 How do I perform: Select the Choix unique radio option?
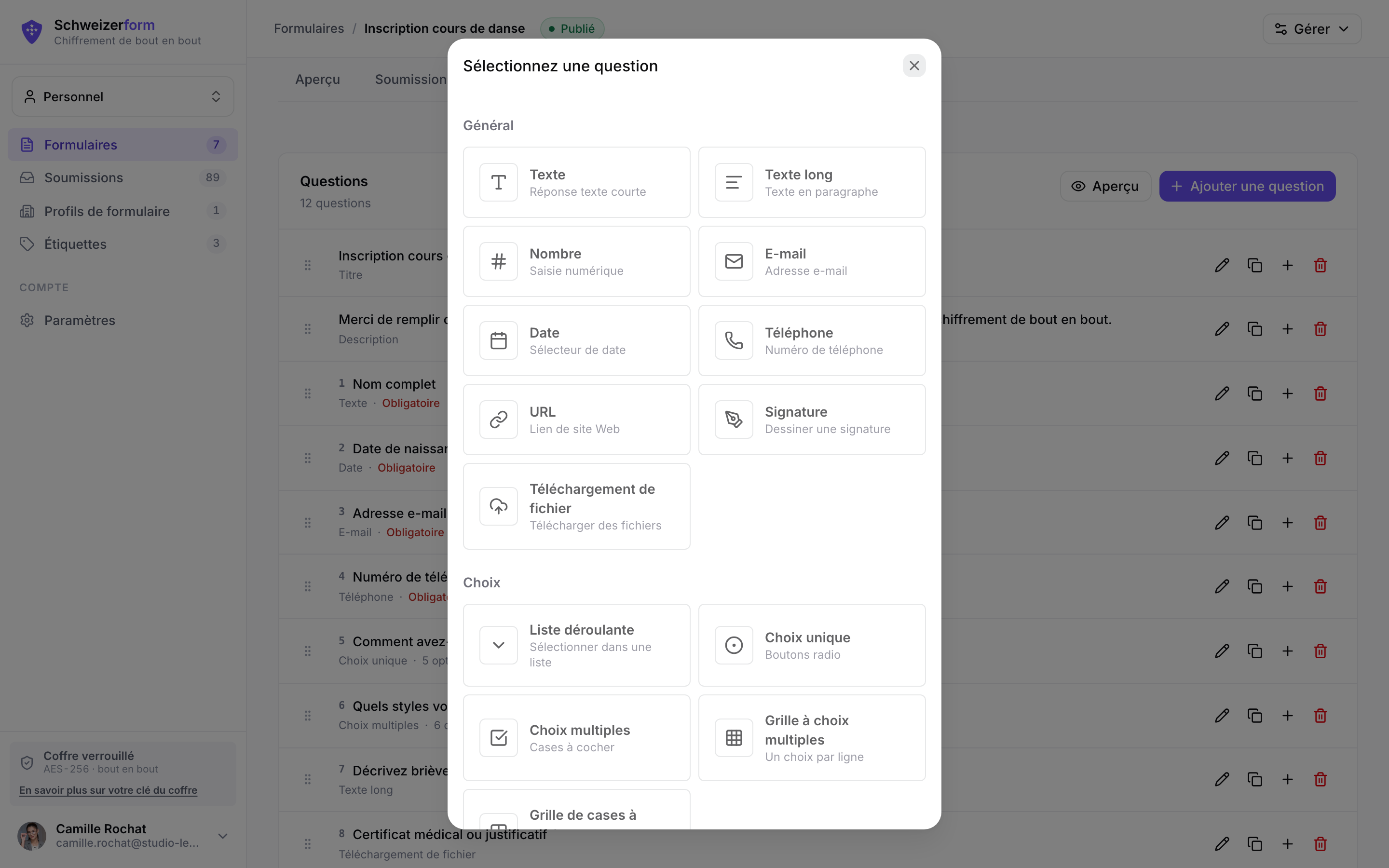812,645
